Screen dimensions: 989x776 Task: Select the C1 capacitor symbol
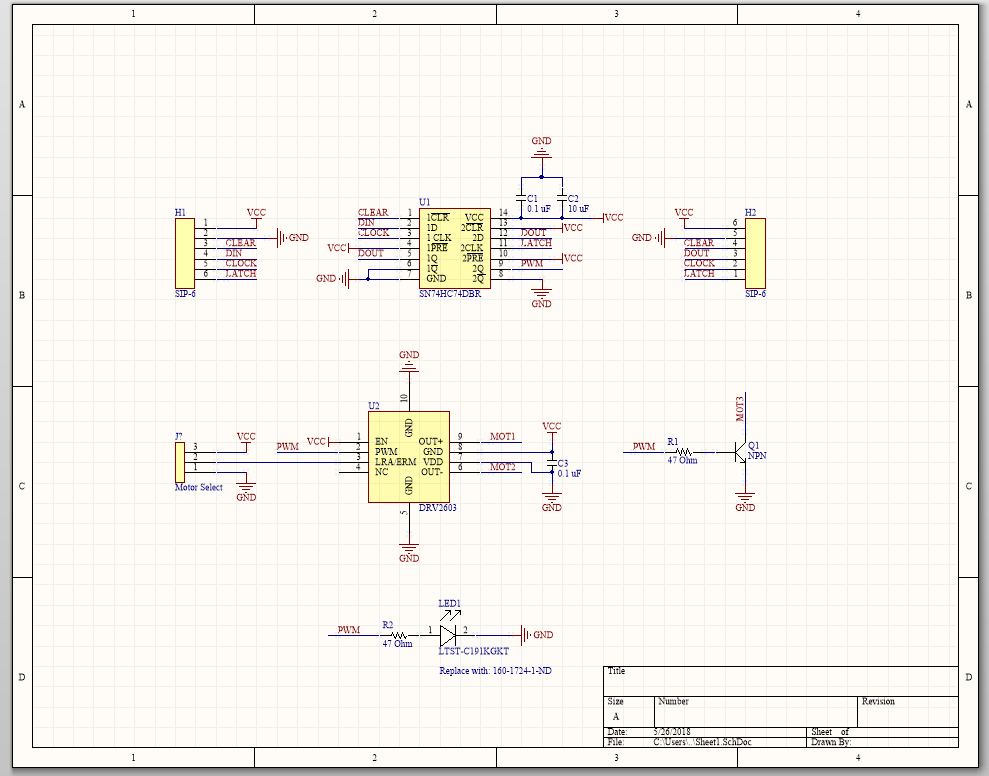point(521,198)
